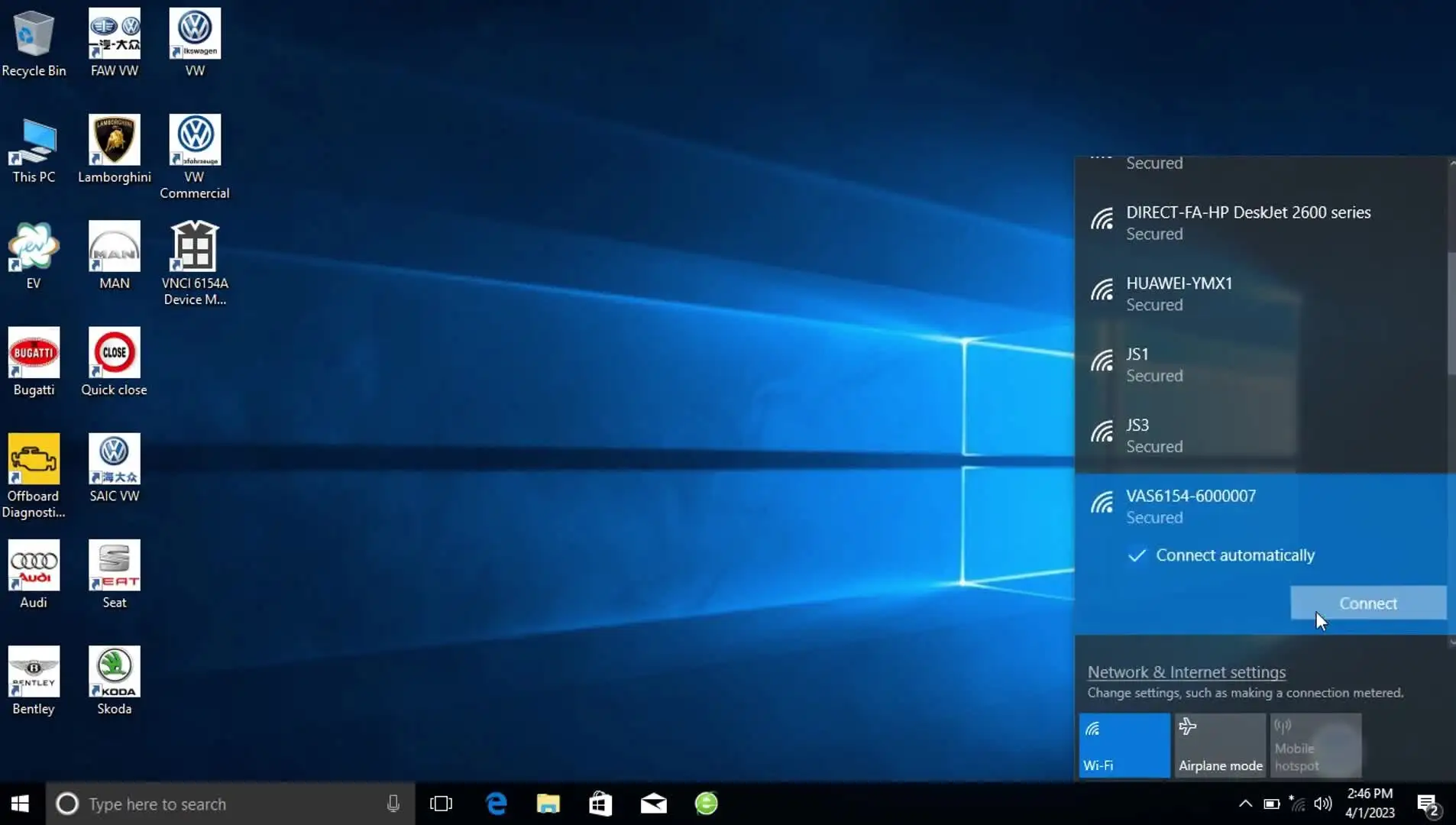Toggle the Airplane mode tile
1456x825 pixels.
[1220, 746]
